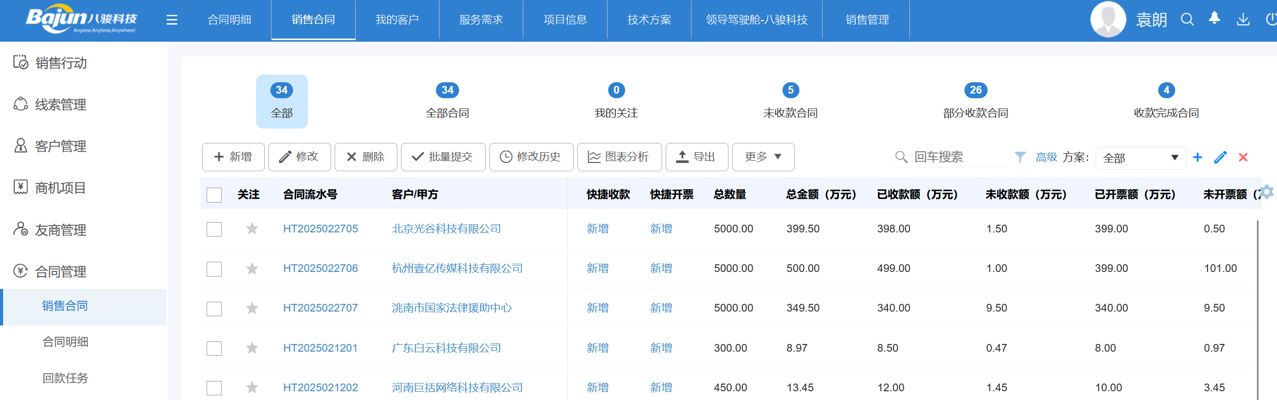Open the 技术方案 tab
The width and height of the screenshot is (1277, 400).
[x=649, y=20]
